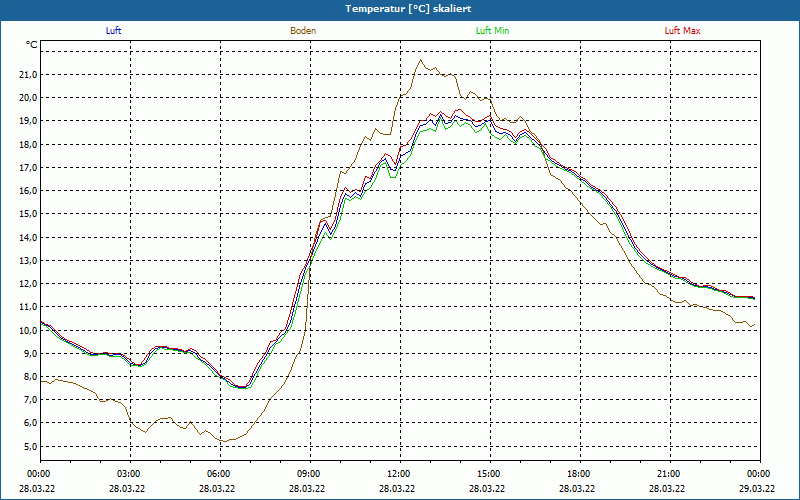Viewport: 800px width, 500px height.
Task: Click the °C unit label on y-axis
Action: tap(32, 45)
